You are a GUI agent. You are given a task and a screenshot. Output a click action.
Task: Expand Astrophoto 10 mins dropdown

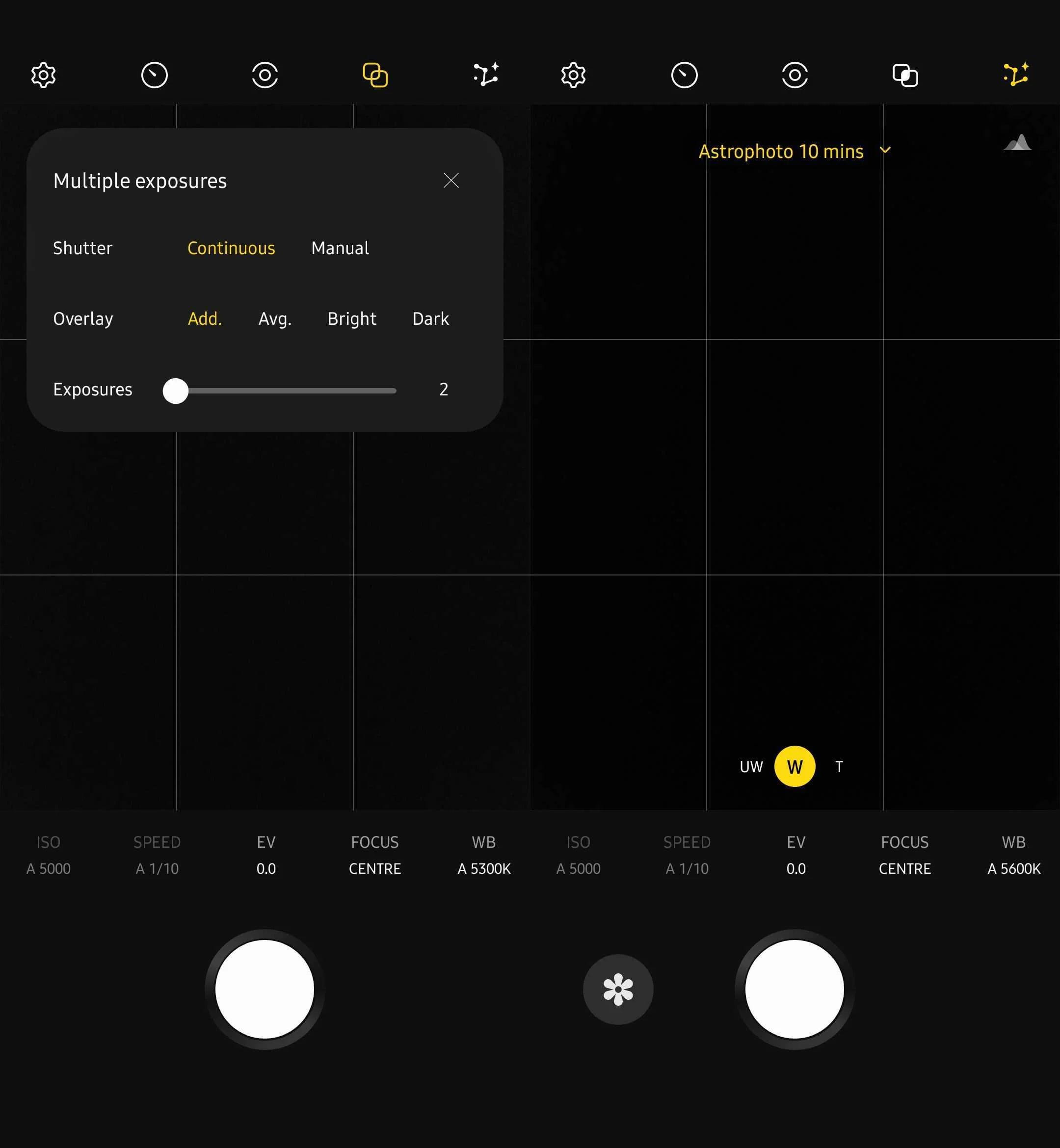pyautogui.click(x=795, y=152)
